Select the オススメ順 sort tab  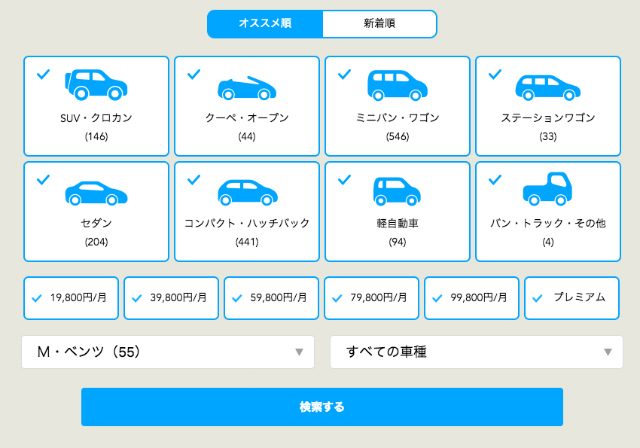tap(265, 24)
